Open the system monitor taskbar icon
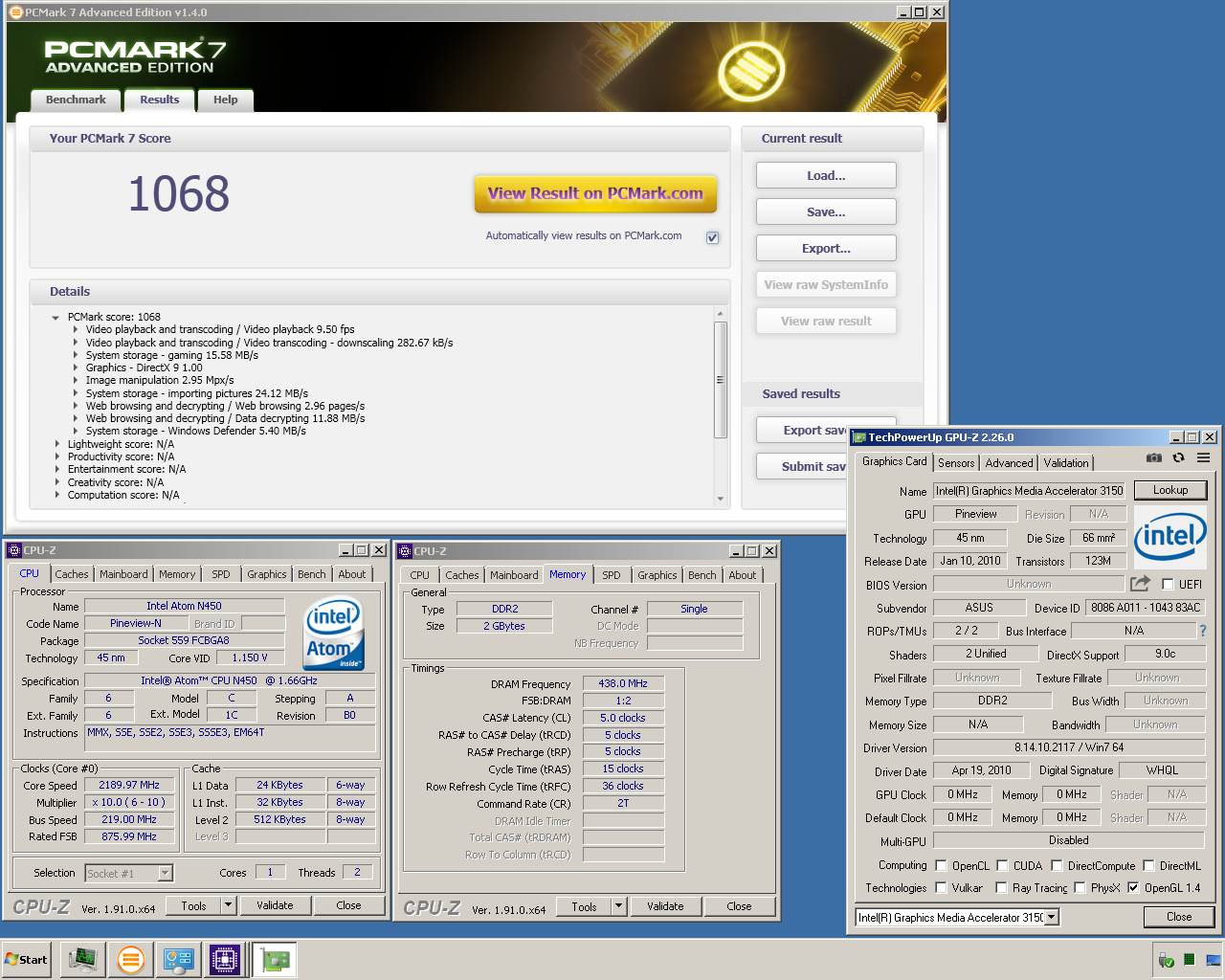This screenshot has width=1225, height=980. pyautogui.click(x=83, y=959)
